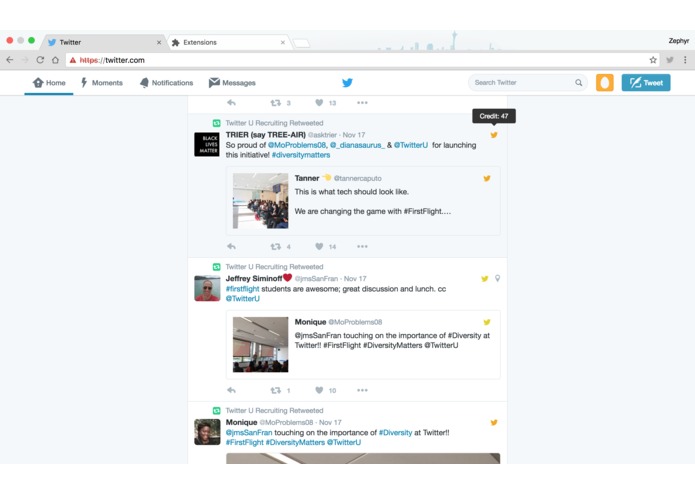Click the bird icon on Monique's bottom tweet

coord(494,422)
